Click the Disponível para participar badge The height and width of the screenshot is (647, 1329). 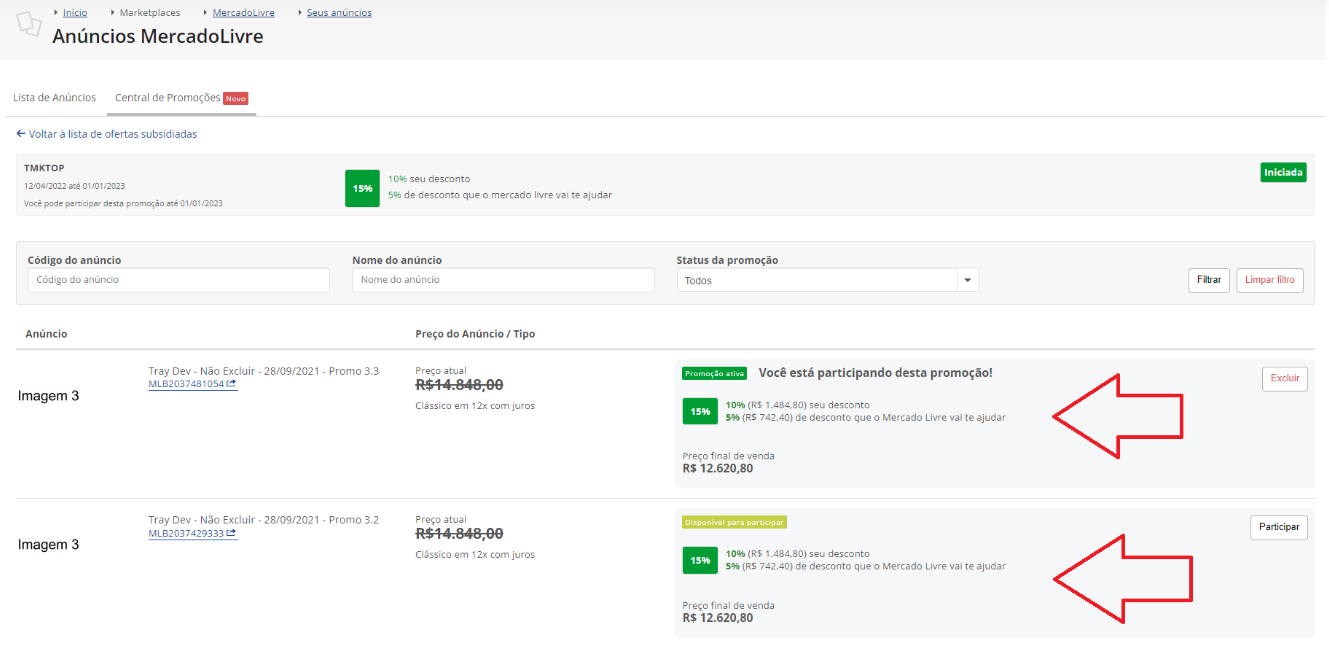735,522
